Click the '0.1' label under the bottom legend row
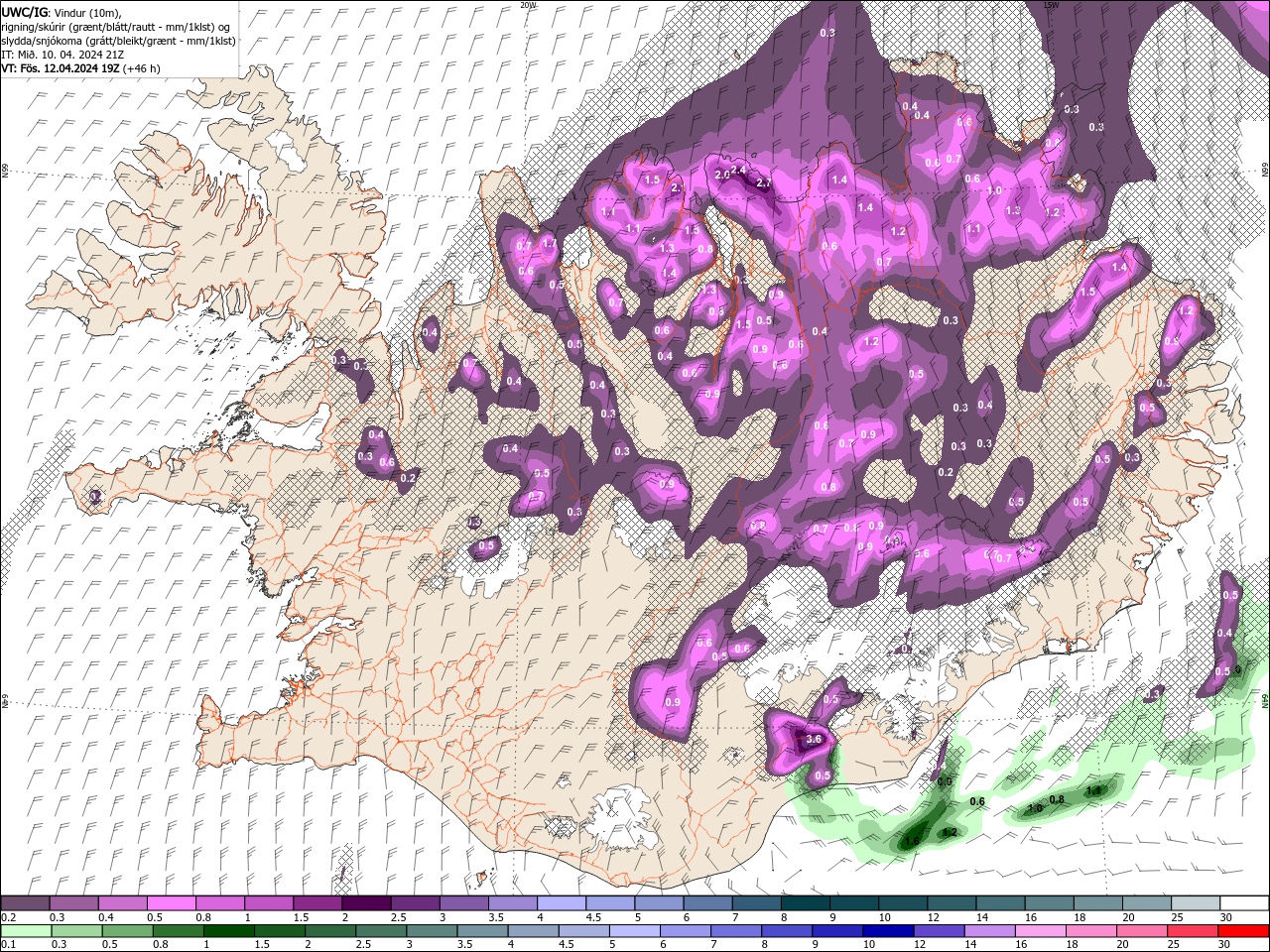The width and height of the screenshot is (1270, 952). tap(9, 944)
